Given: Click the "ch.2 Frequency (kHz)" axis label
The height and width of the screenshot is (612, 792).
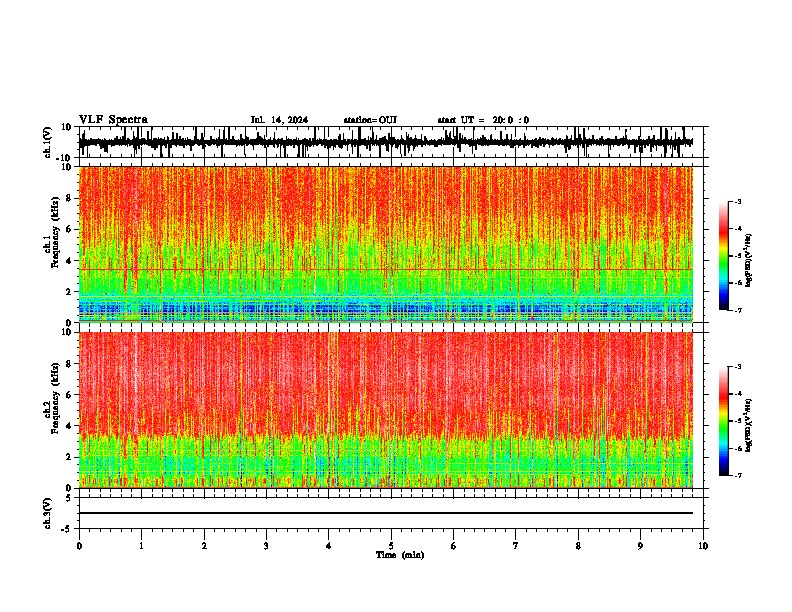Looking at the screenshot, I should (51, 397).
